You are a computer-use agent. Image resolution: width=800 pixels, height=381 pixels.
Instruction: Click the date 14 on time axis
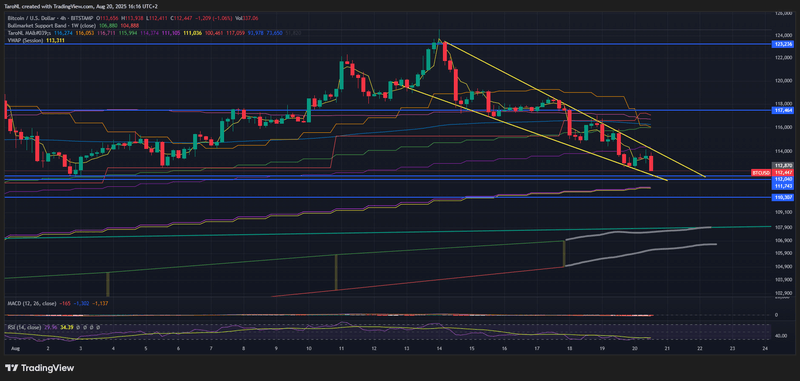pyautogui.click(x=439, y=348)
